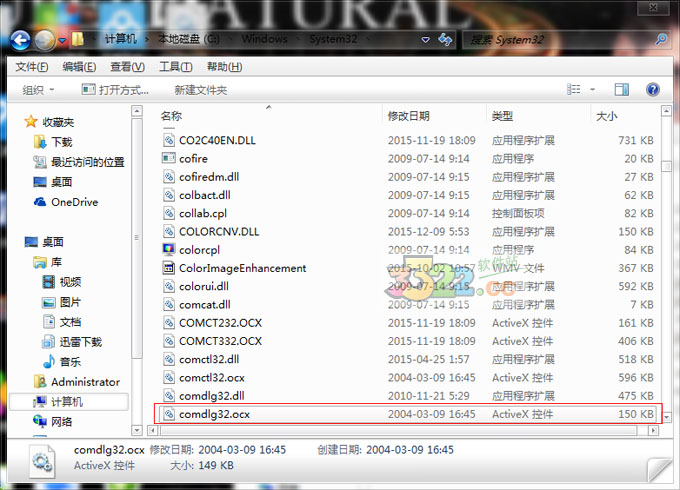Select the cofire application icon
This screenshot has height=490, width=680.
tap(169, 158)
